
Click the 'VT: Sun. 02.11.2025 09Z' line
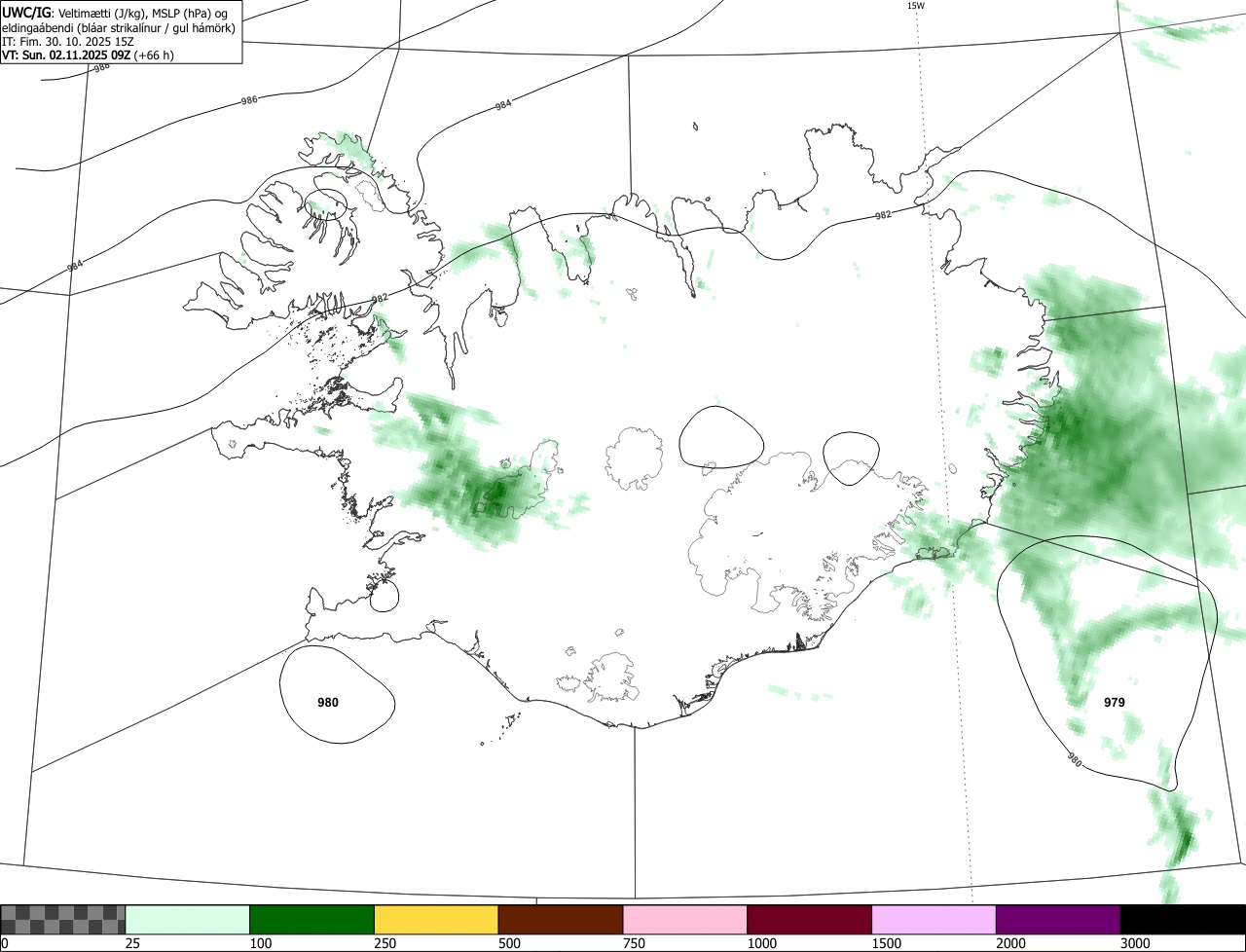pos(88,55)
